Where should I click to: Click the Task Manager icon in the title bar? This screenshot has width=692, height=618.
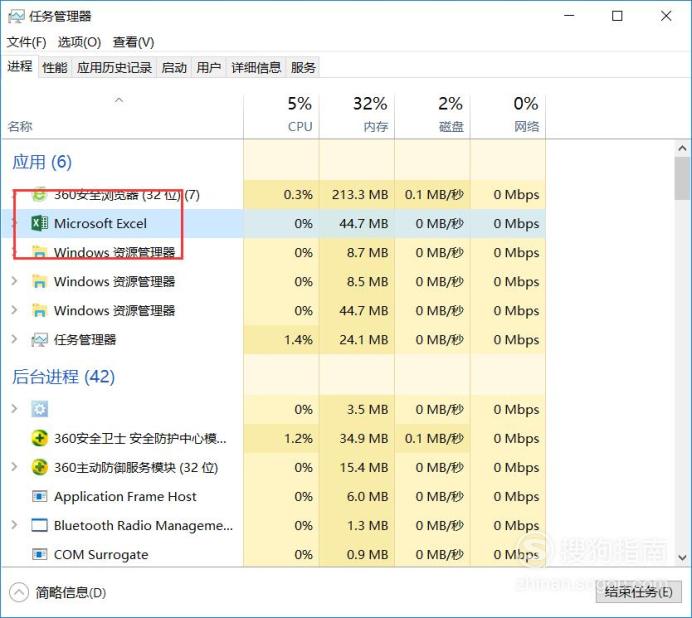tap(16, 17)
